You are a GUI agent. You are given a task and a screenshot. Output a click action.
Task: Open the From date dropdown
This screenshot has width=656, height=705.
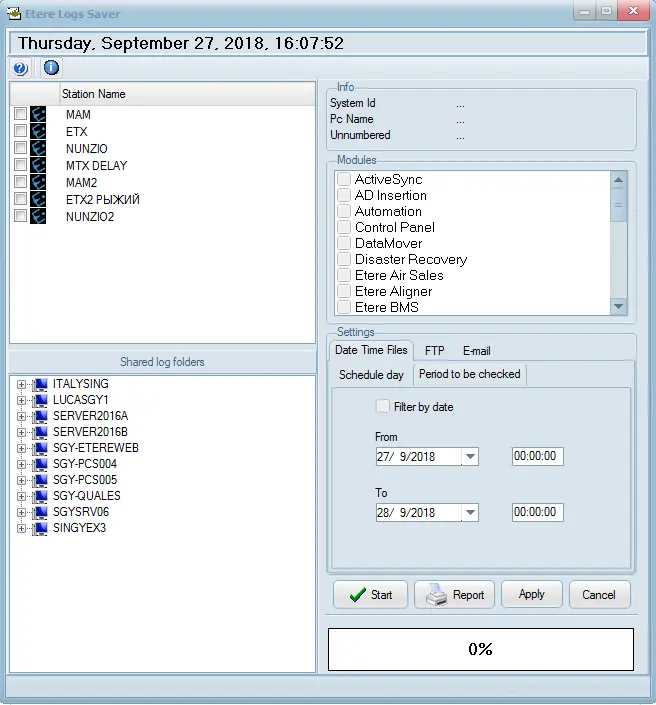[x=470, y=457]
